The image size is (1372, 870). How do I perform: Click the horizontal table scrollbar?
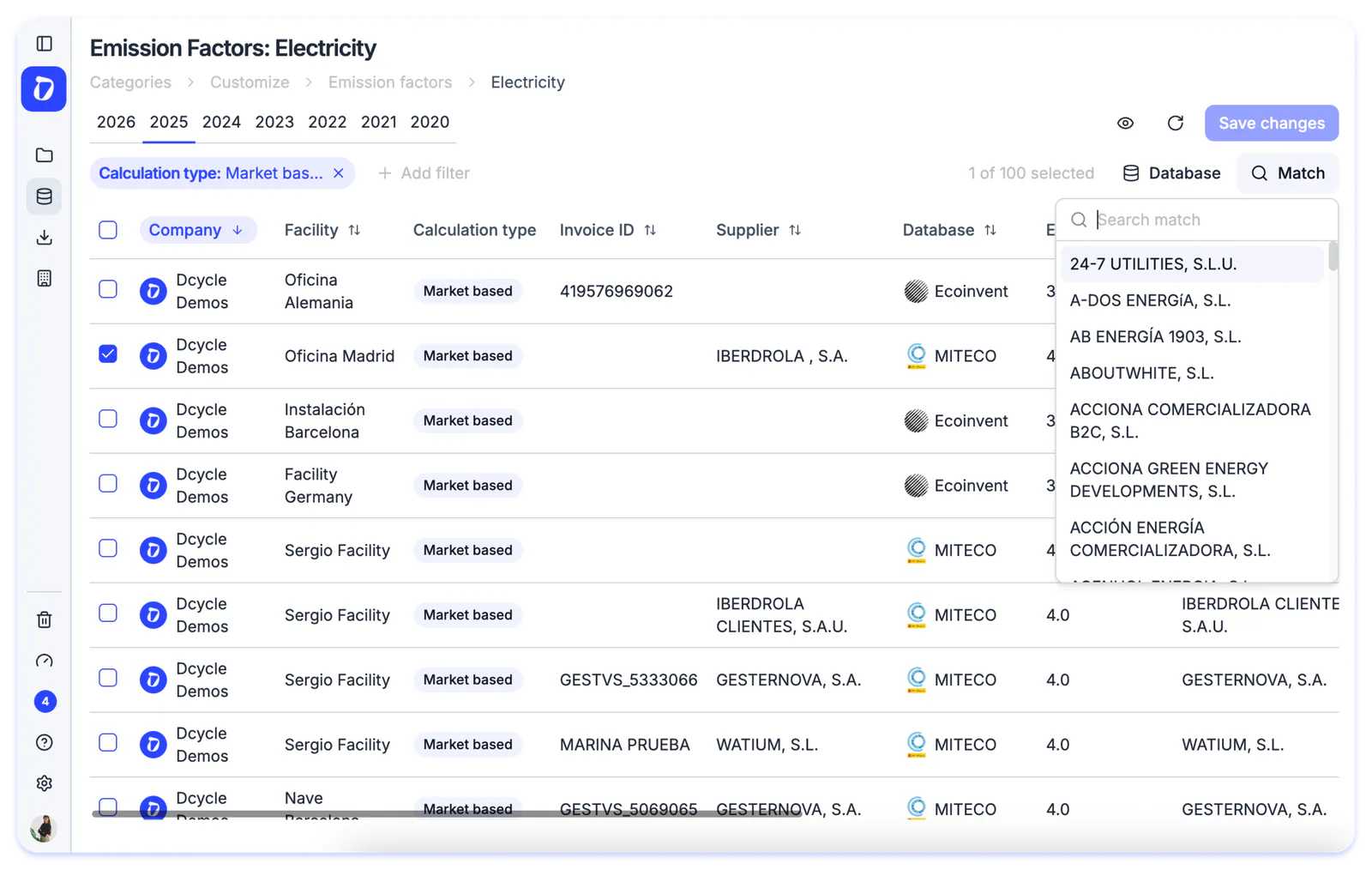click(x=446, y=813)
